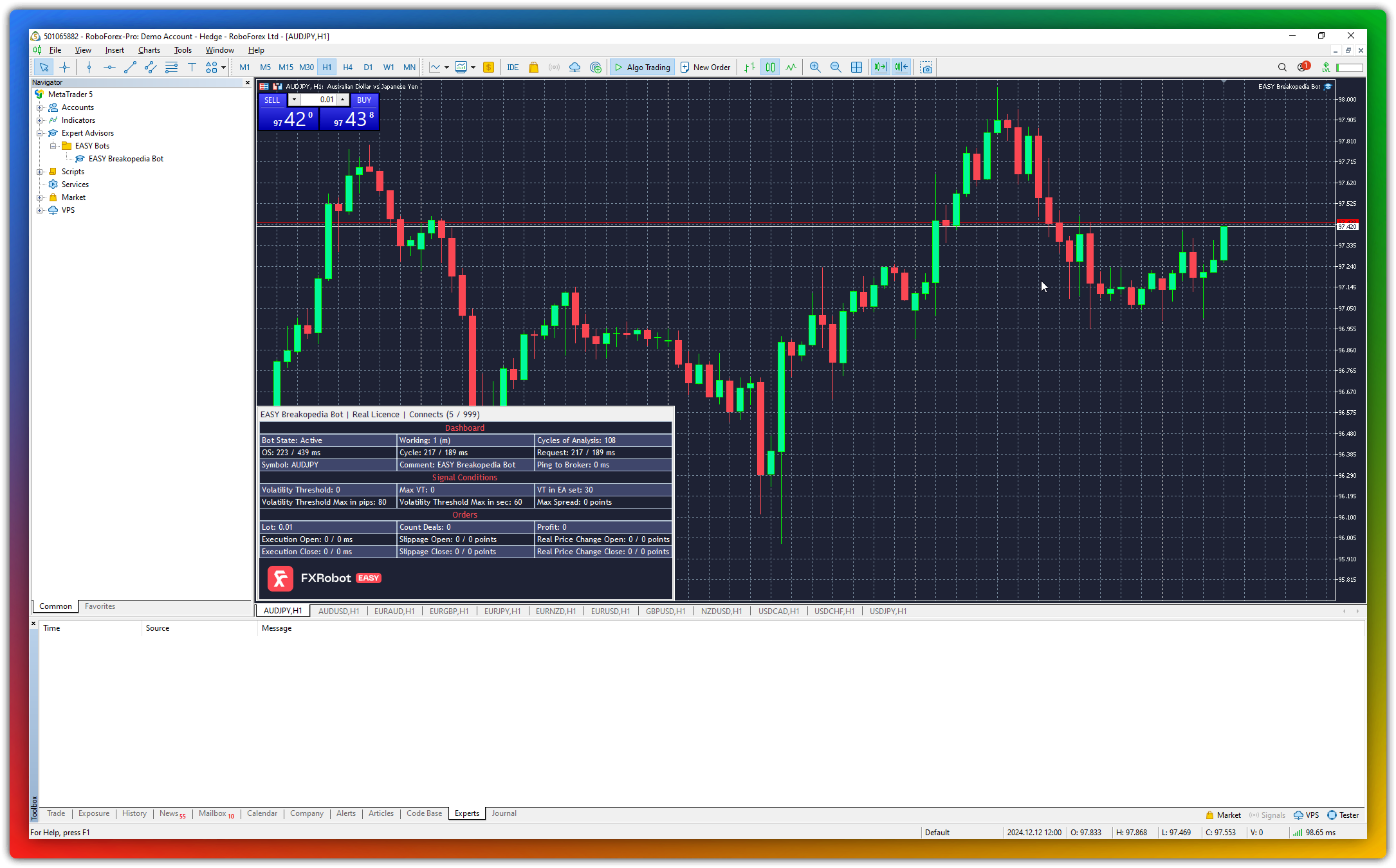Click the connection progress bar
The image size is (1396, 868).
pos(1349,68)
